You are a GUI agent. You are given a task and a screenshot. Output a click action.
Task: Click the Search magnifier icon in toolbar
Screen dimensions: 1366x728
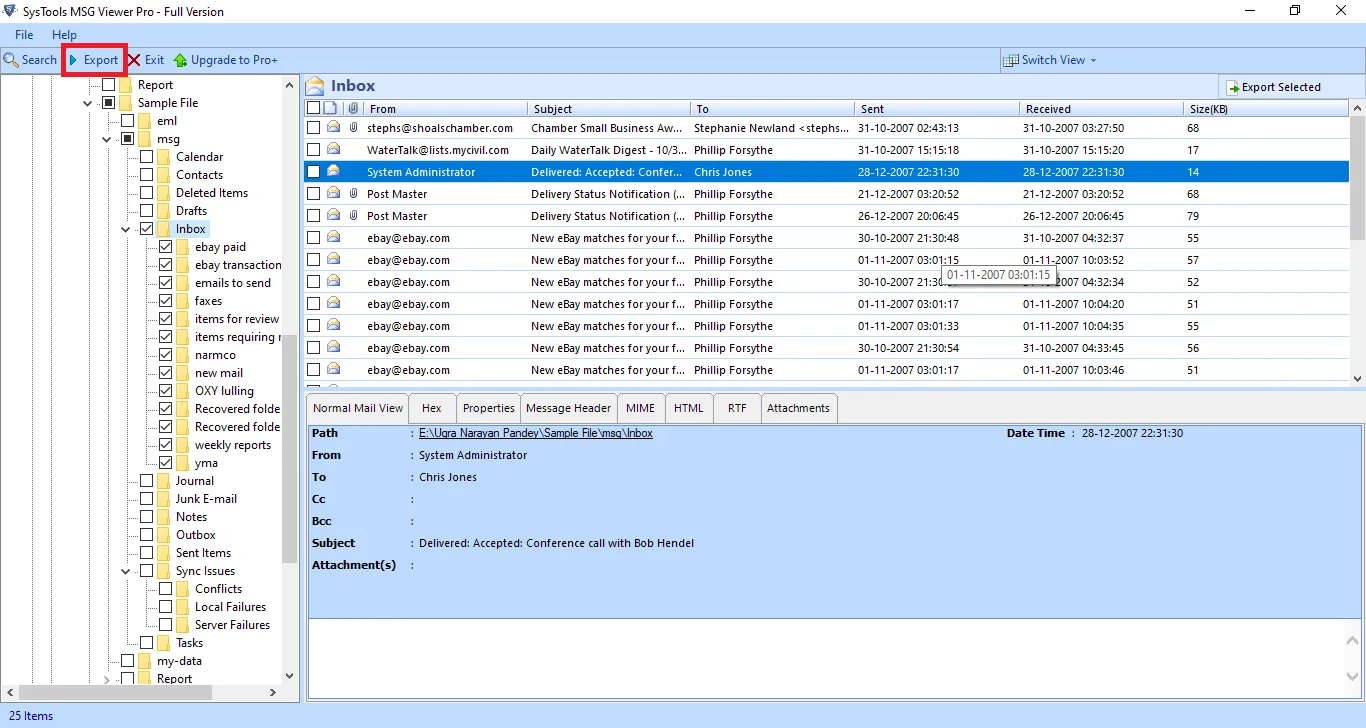[x=11, y=60]
